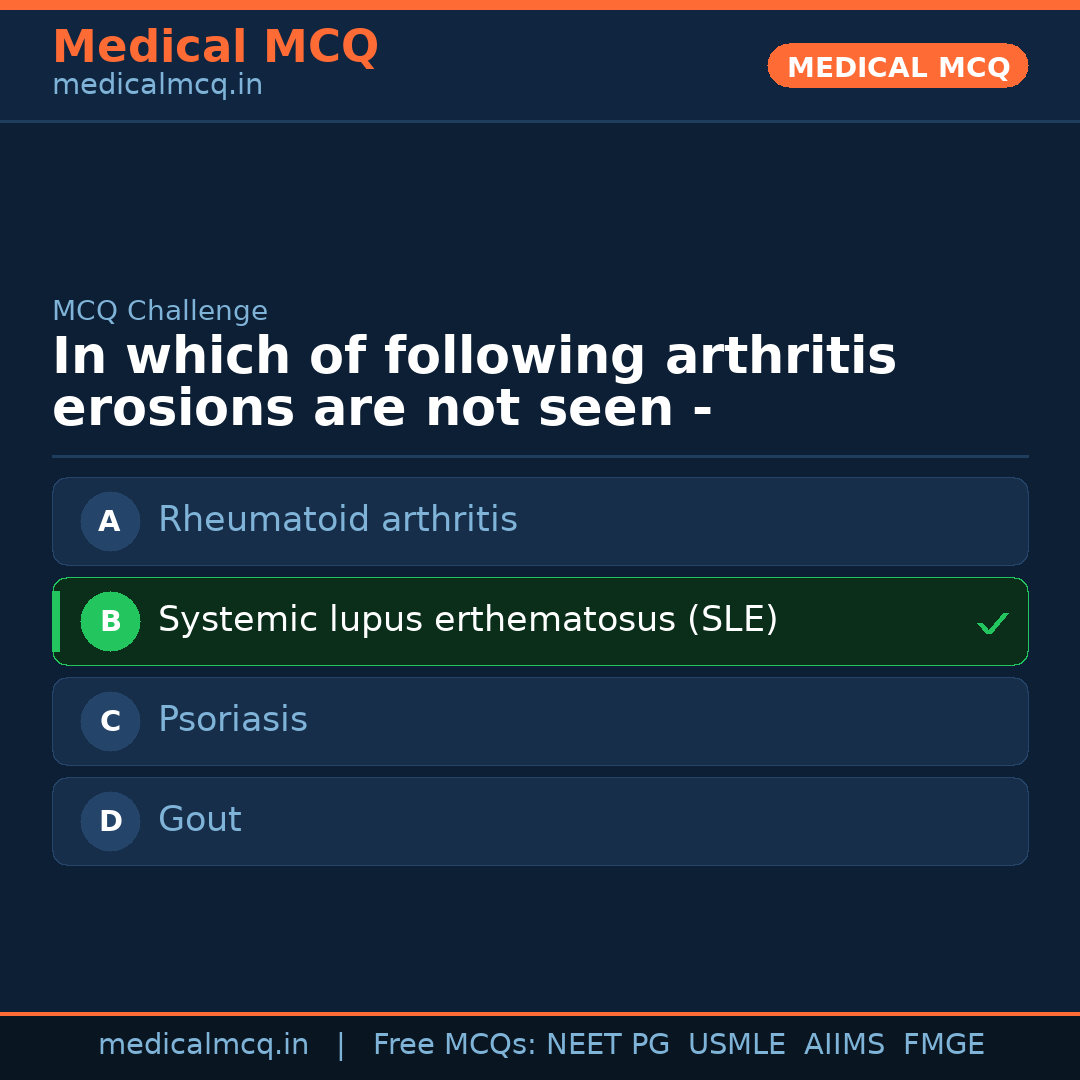Screen dimensions: 1080x1080
Task: Click the green bar left of option B
Action: 56,621
